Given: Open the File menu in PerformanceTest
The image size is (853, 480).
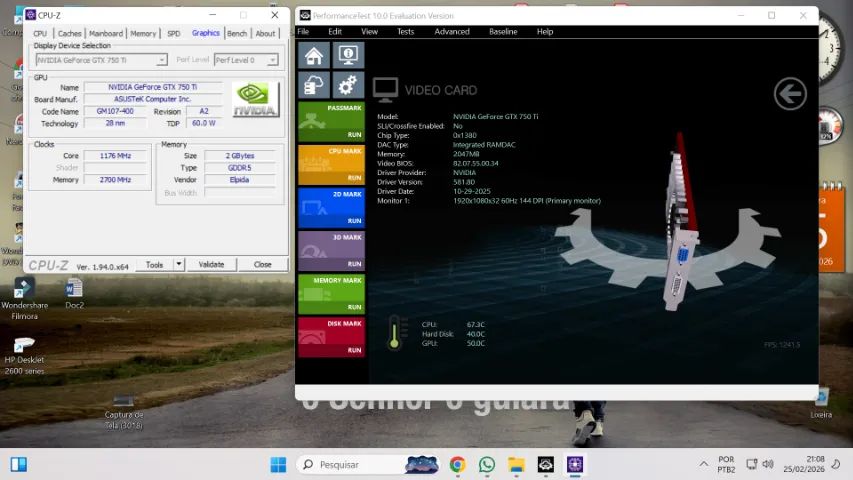Looking at the screenshot, I should coord(304,32).
